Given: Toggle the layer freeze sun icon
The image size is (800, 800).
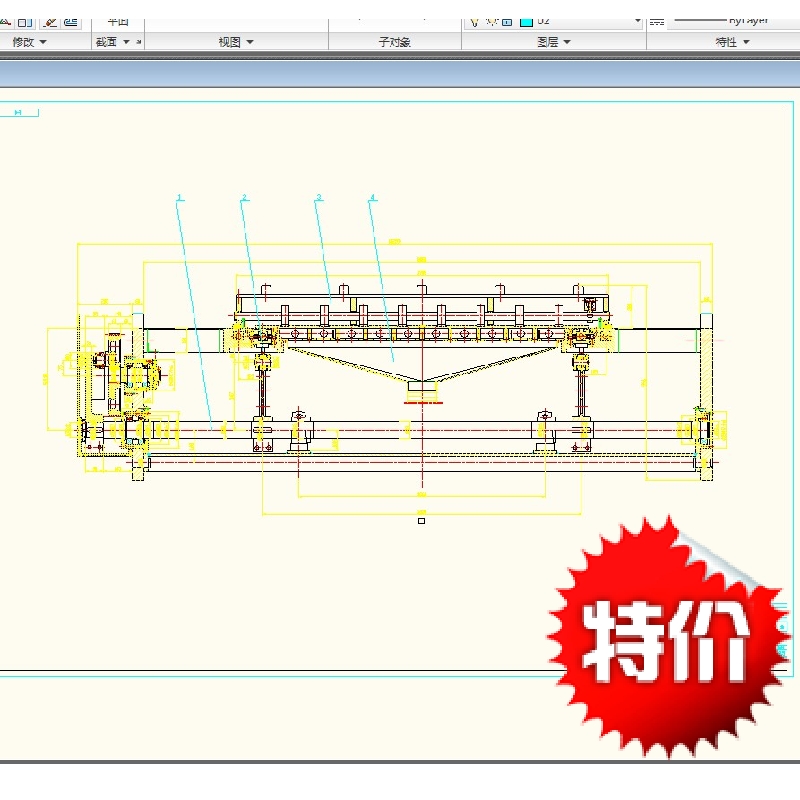Looking at the screenshot, I should [x=491, y=22].
